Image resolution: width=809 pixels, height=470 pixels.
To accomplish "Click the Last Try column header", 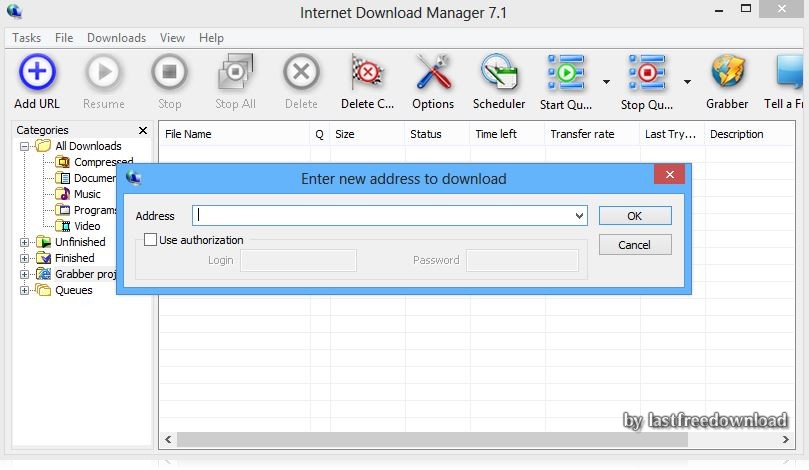I will pos(672,134).
